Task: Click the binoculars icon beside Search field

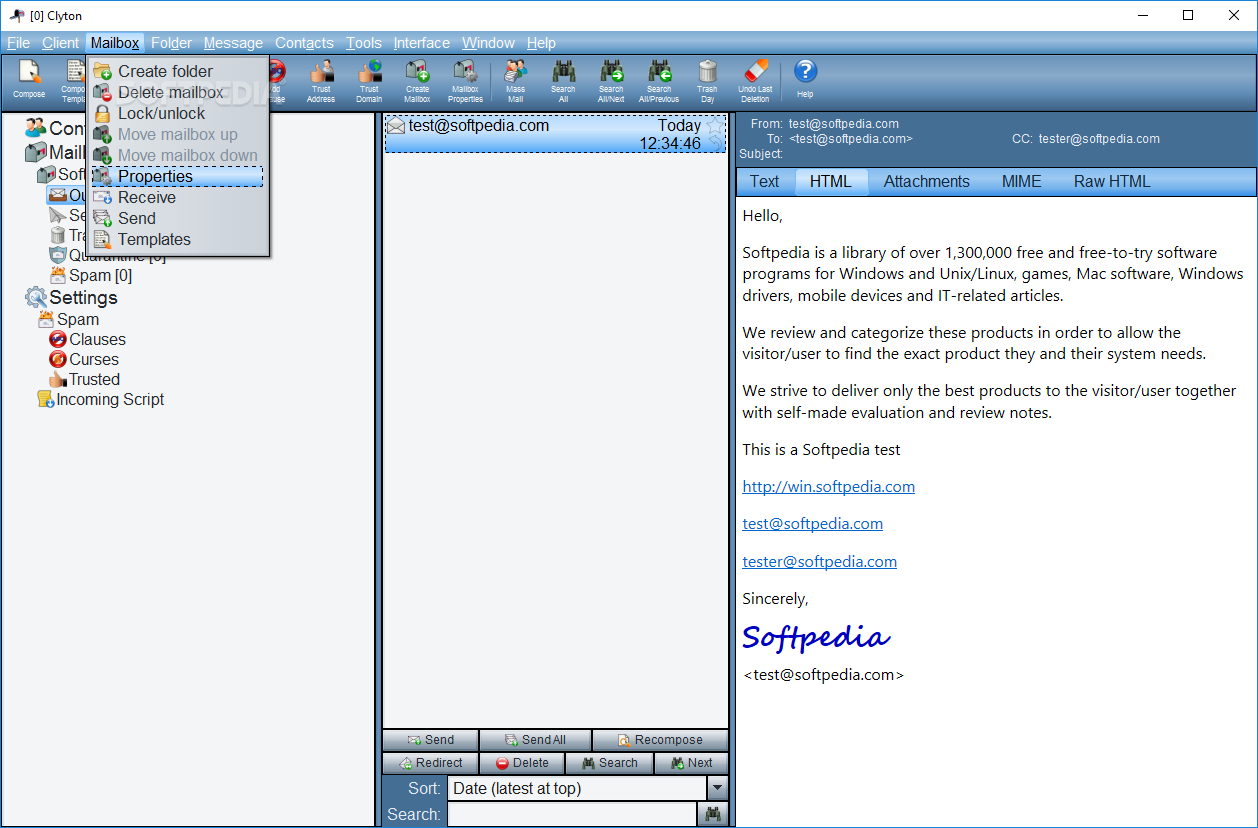Action: 713,815
